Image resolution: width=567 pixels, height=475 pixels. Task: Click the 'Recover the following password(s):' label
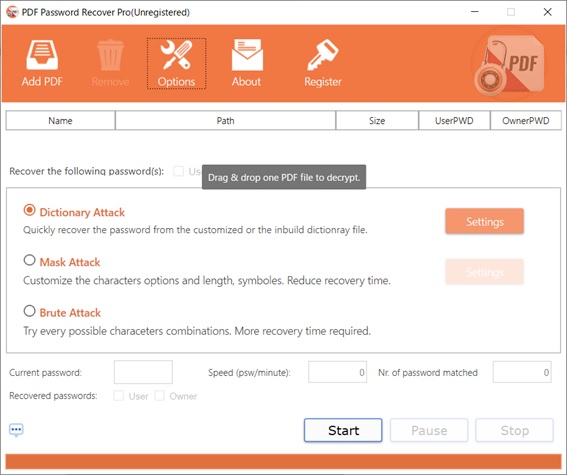pyautogui.click(x=86, y=171)
